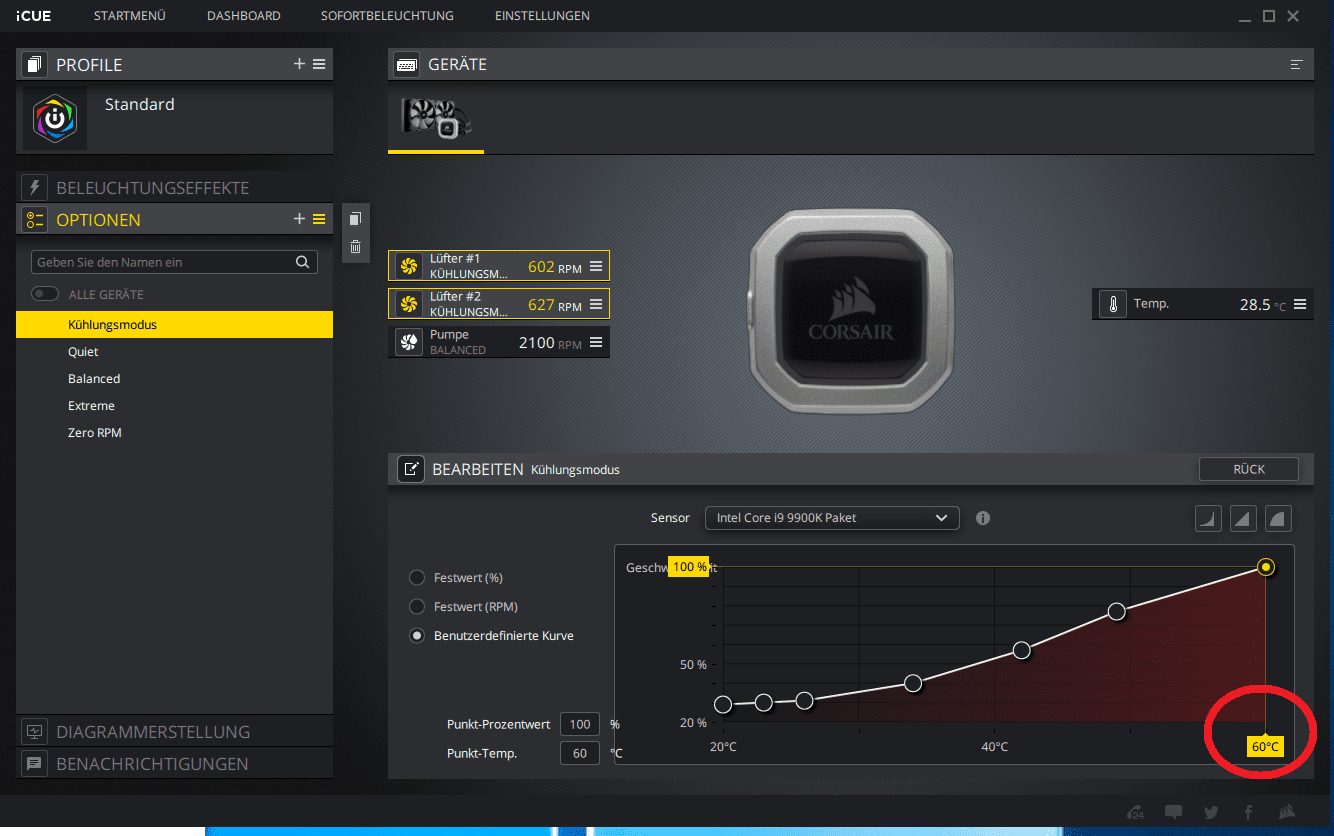Open the Sofortbeleuchtung tab

387,16
